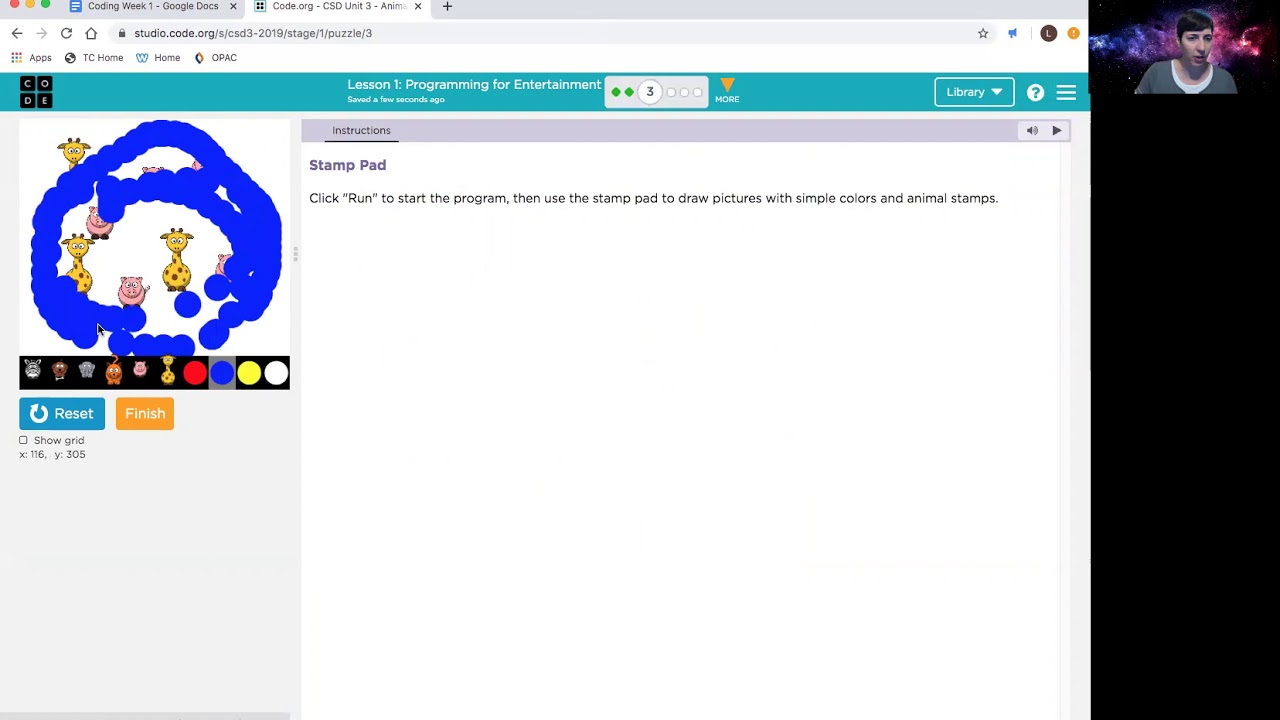Go to level 6 bubble
This screenshot has width=1280, height=720.
click(x=697, y=92)
